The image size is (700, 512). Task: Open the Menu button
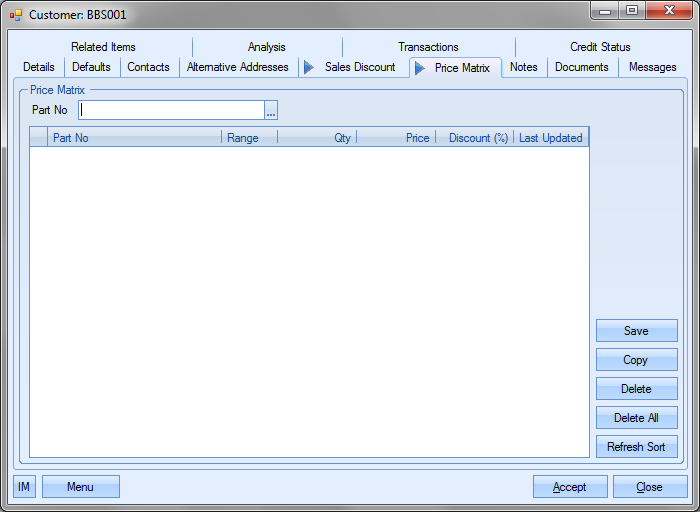point(81,487)
